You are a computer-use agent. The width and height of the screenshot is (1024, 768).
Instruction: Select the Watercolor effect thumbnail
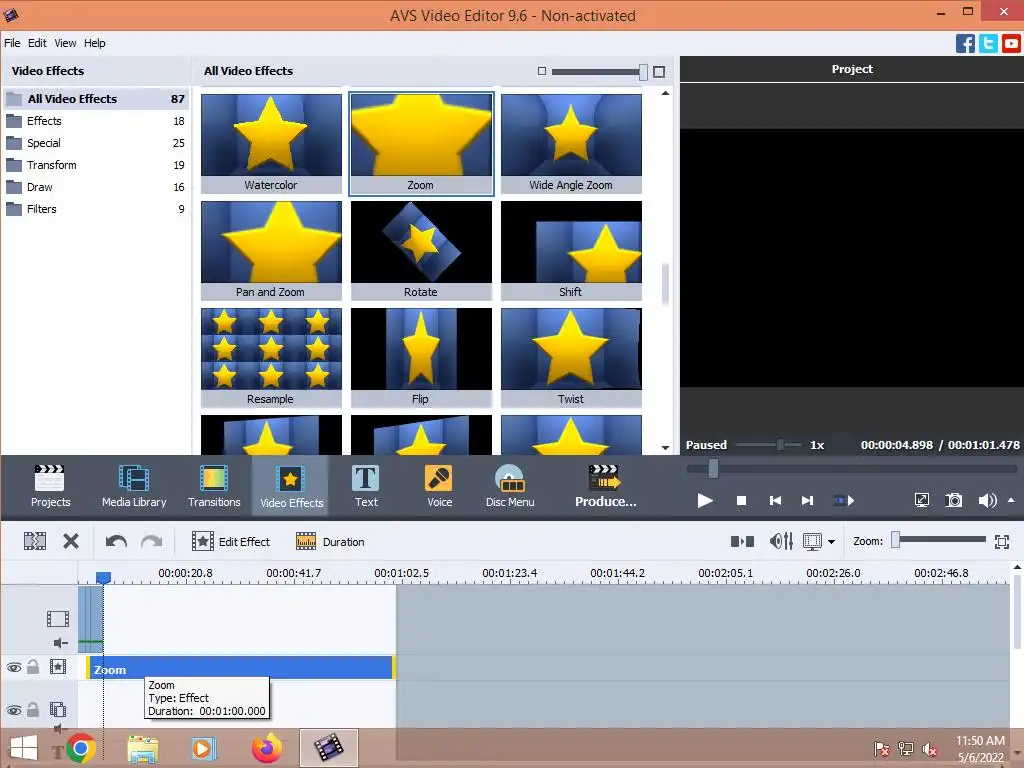coord(271,143)
